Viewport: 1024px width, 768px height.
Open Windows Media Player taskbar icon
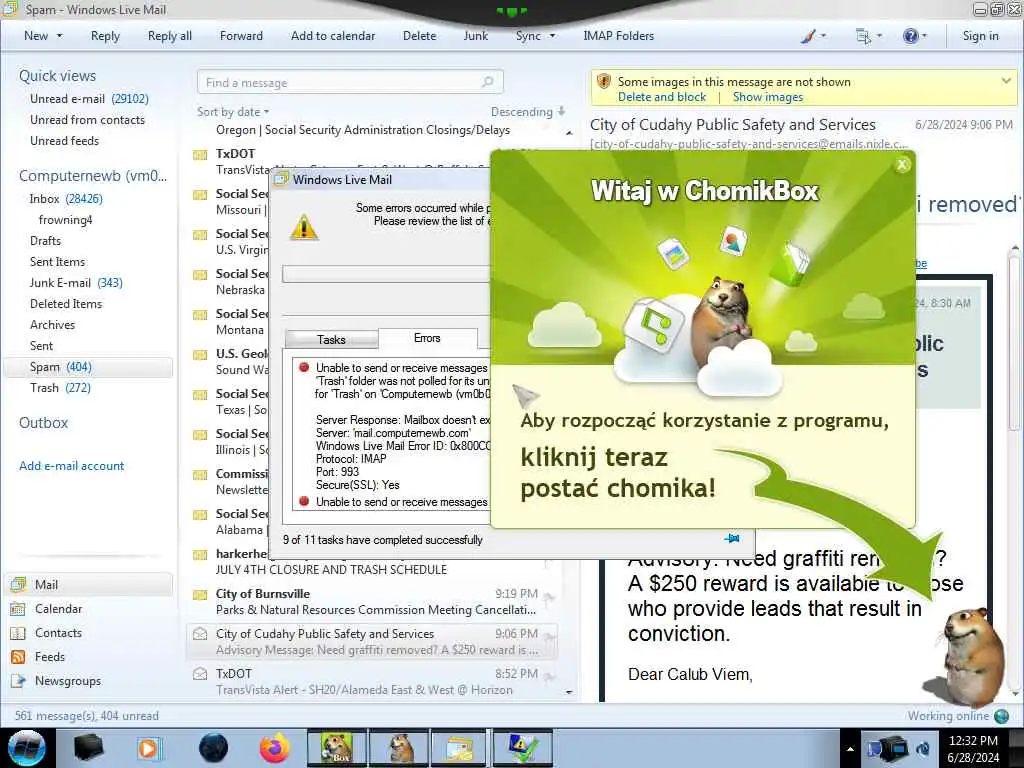tap(149, 748)
